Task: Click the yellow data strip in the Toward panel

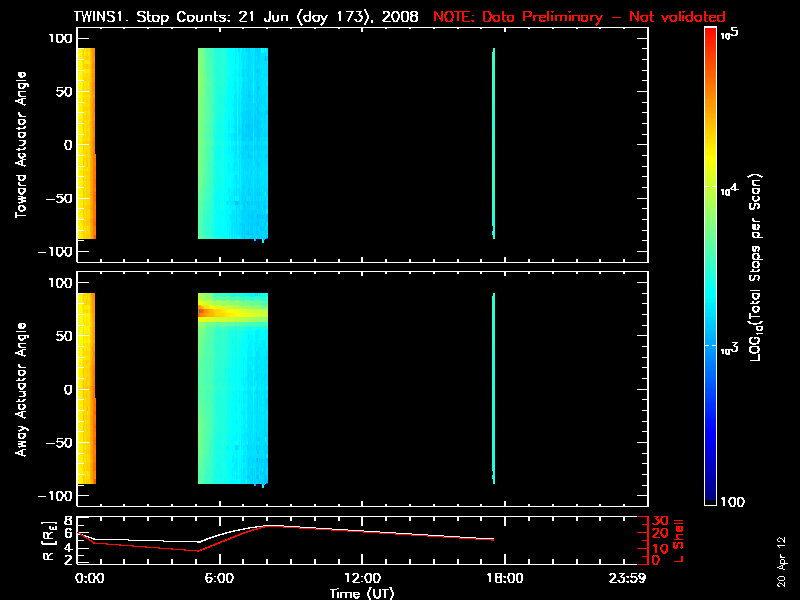Action: (86, 143)
